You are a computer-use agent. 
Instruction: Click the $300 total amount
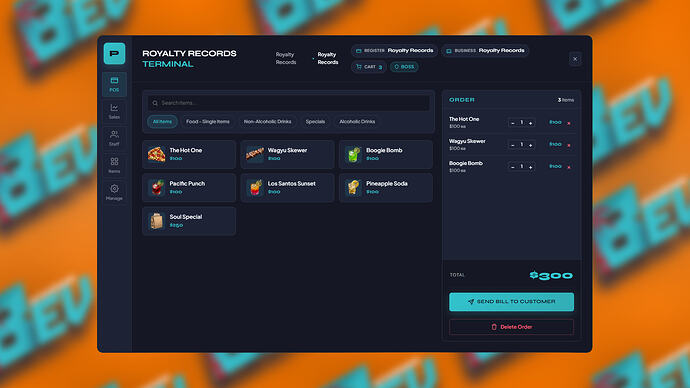[551, 276]
